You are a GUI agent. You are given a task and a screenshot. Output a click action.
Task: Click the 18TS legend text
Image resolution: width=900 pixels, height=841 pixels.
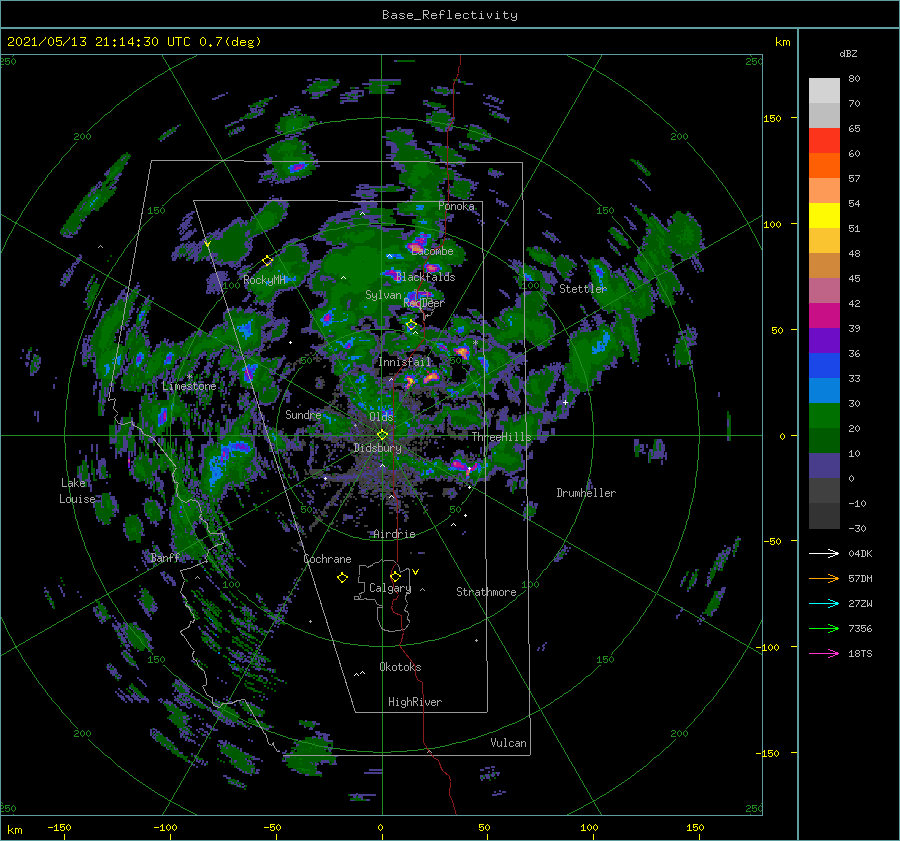(x=860, y=653)
